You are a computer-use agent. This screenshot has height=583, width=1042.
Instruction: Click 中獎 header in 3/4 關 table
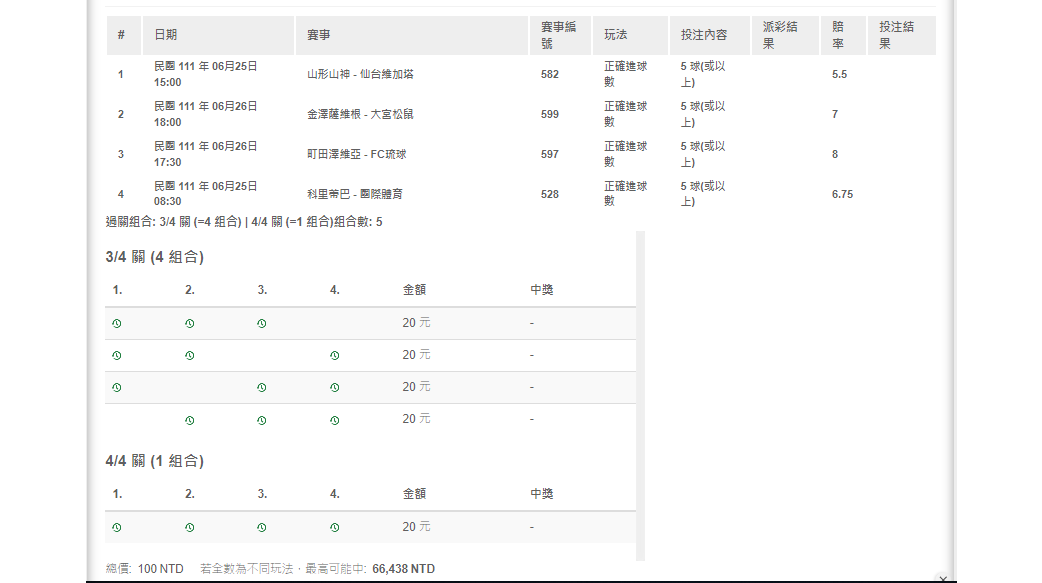(542, 290)
